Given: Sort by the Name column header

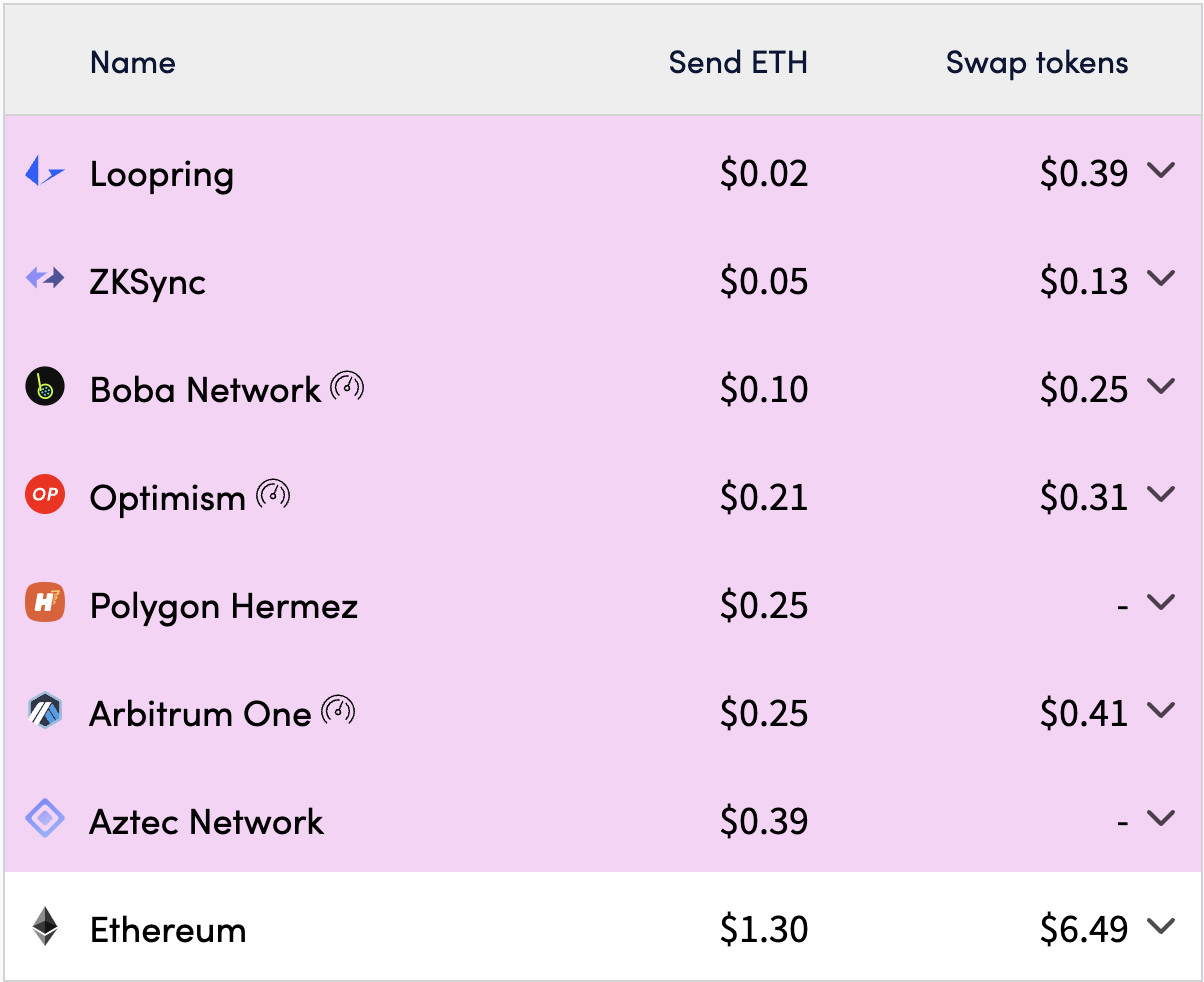Looking at the screenshot, I should 132,63.
